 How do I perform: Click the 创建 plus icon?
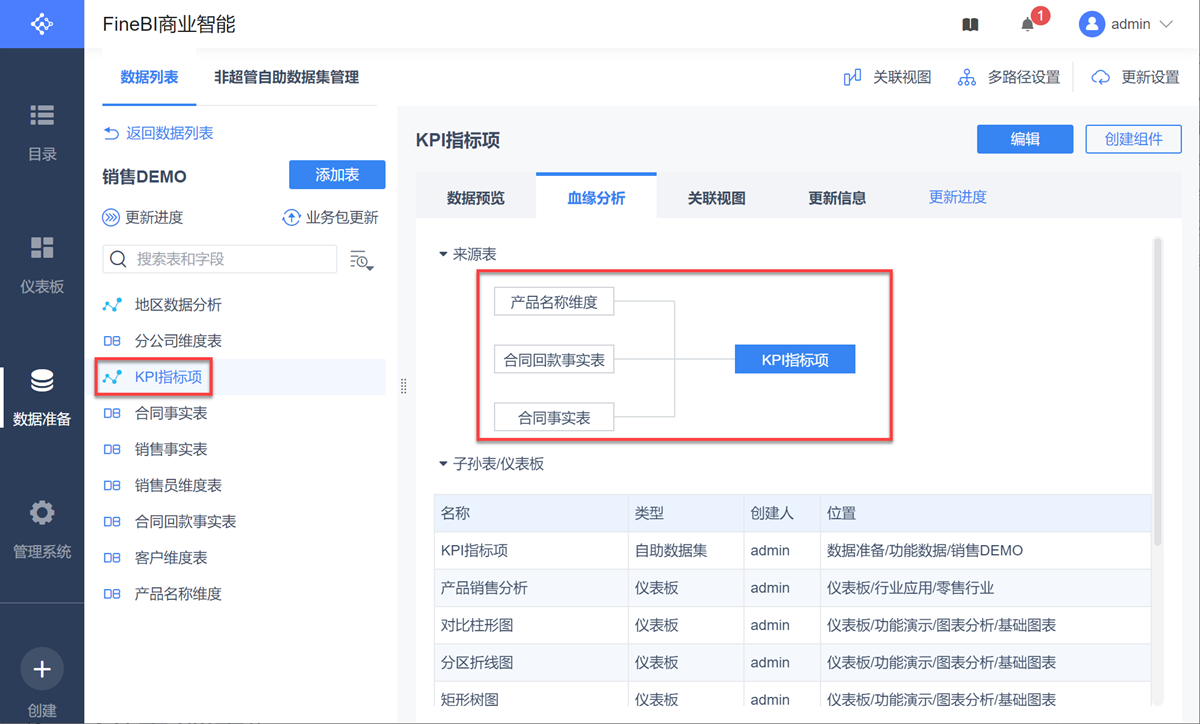tap(42, 670)
